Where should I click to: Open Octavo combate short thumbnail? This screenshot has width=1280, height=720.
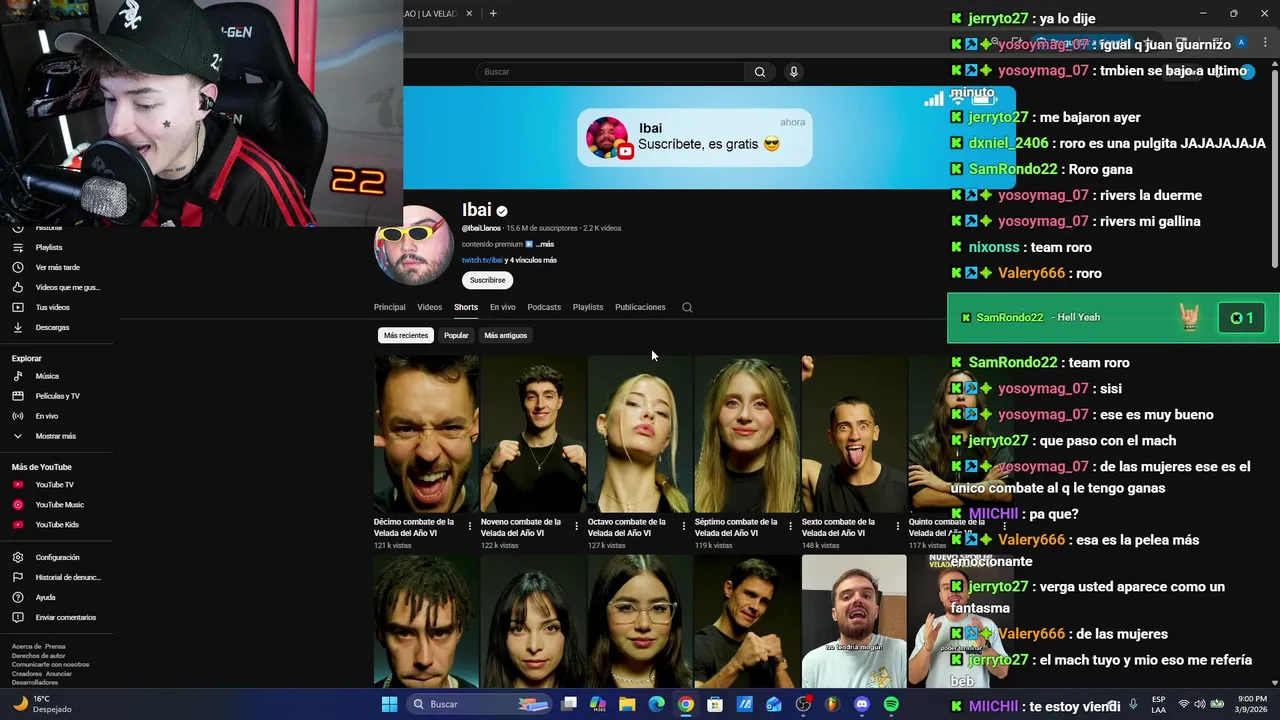click(640, 434)
